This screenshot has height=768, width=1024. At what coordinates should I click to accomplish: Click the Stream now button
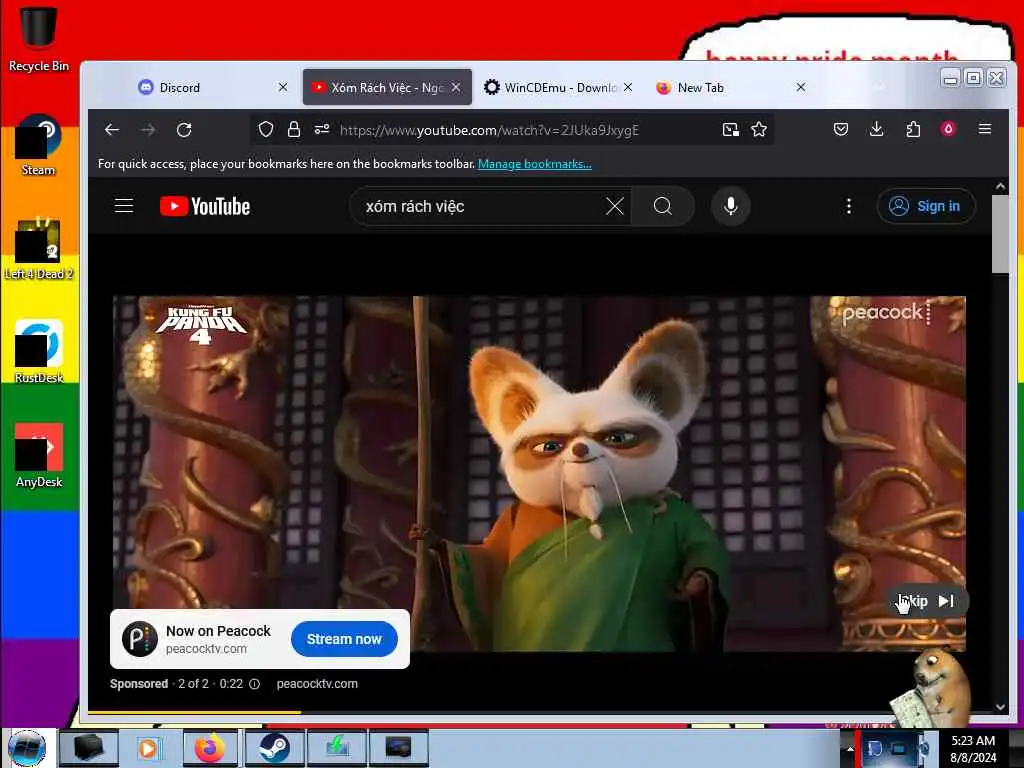click(344, 639)
